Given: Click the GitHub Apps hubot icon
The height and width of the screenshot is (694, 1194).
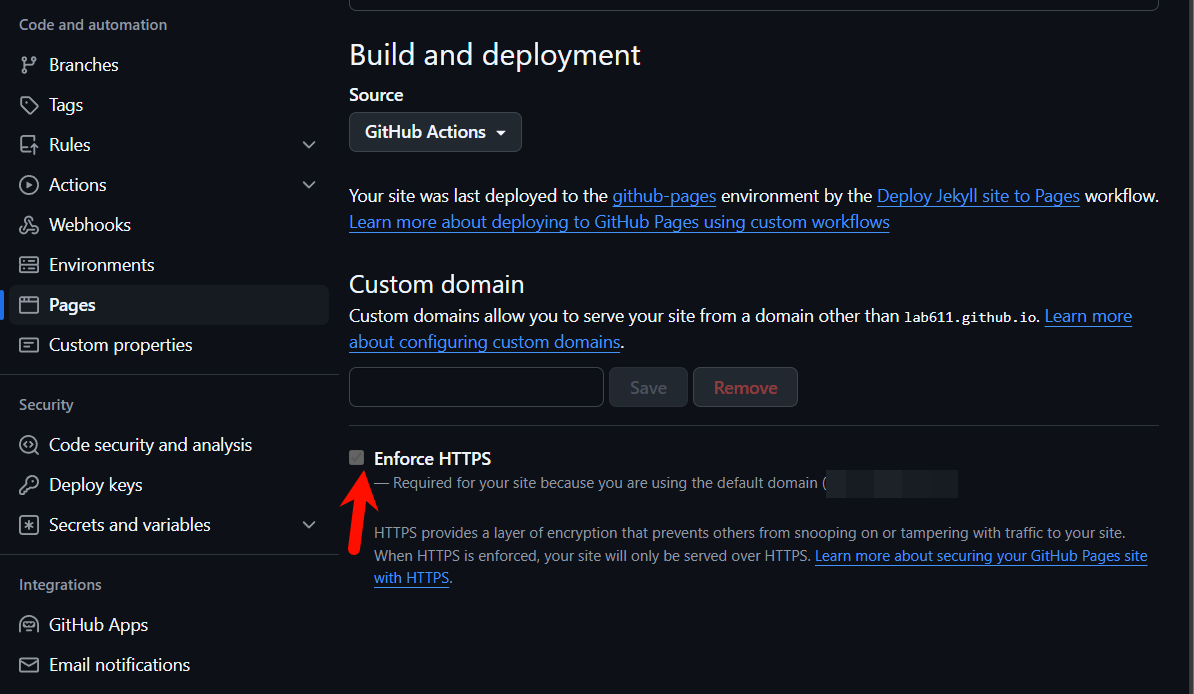Looking at the screenshot, I should [29, 625].
